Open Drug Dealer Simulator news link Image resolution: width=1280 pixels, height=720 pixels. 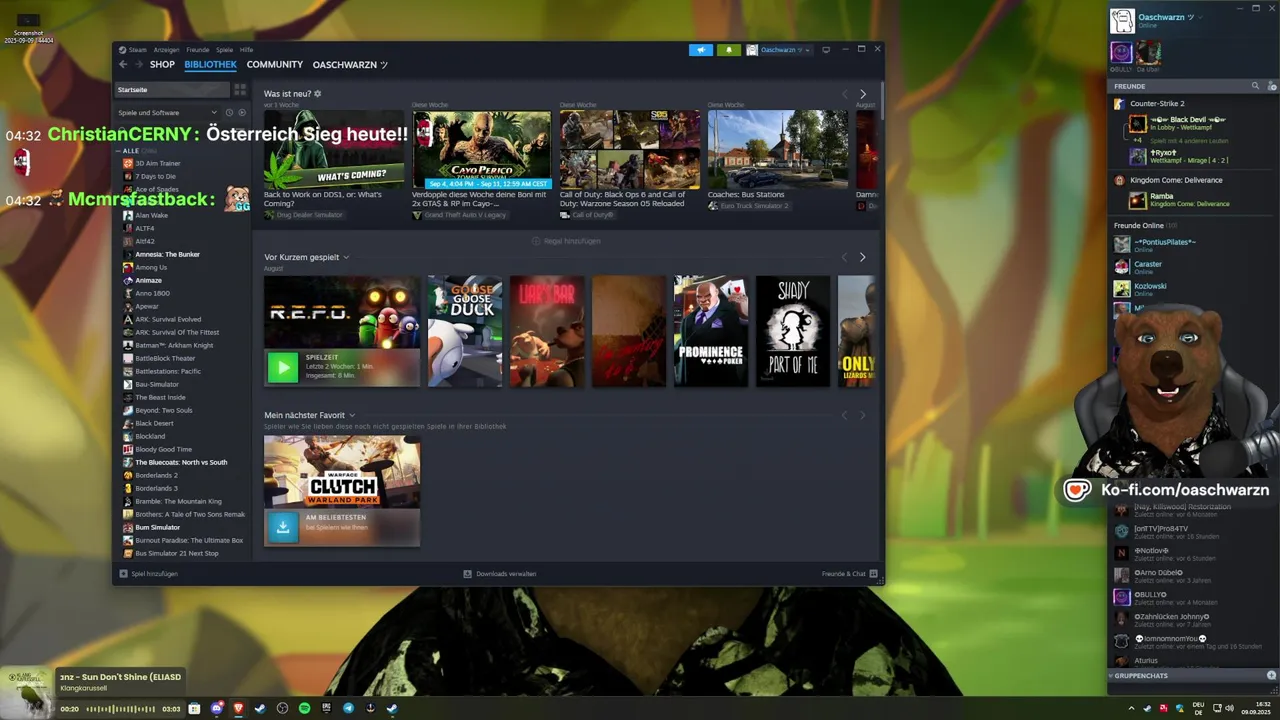pos(305,215)
